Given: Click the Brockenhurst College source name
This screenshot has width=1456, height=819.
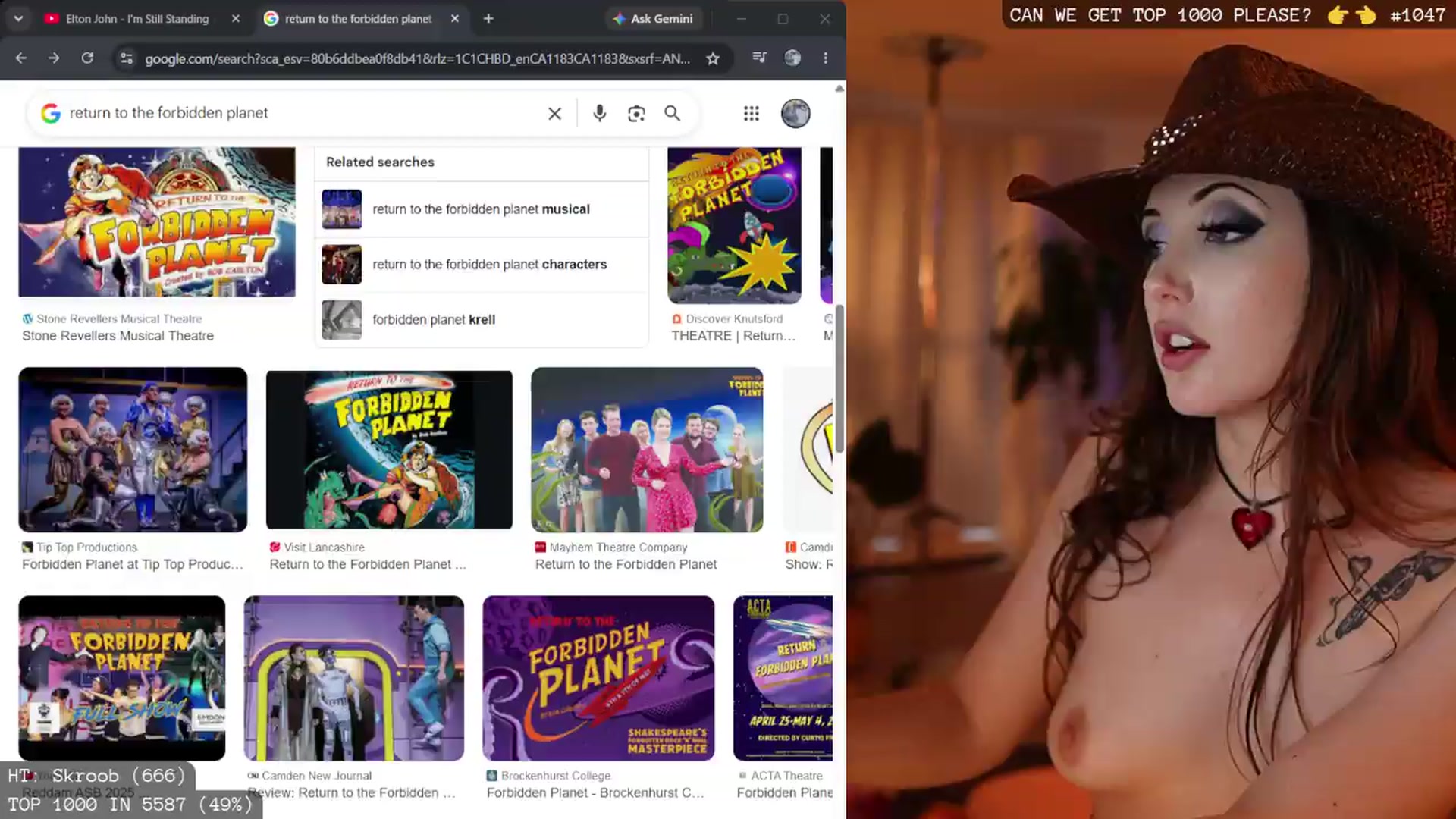Looking at the screenshot, I should (556, 776).
